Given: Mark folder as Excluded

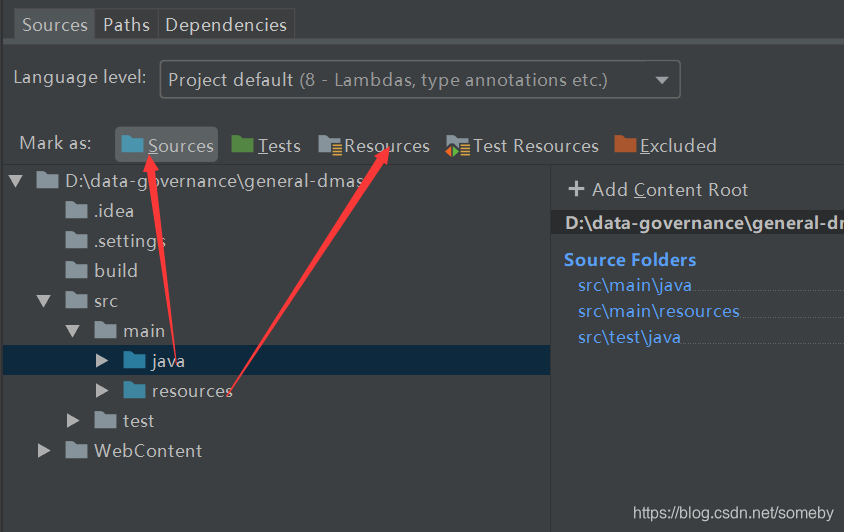Looking at the screenshot, I should pos(665,145).
